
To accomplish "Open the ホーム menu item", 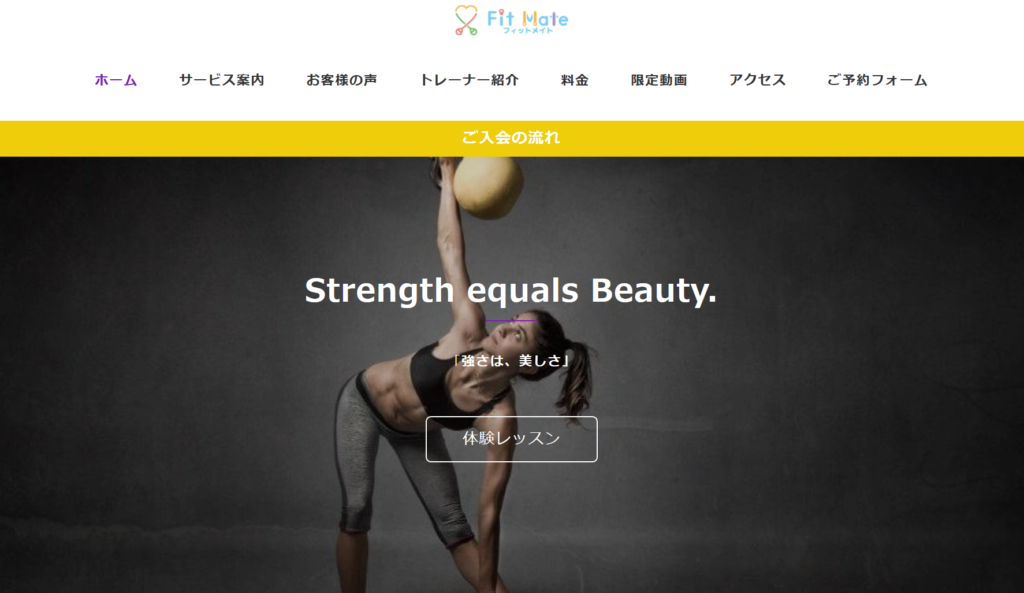I will 116,80.
